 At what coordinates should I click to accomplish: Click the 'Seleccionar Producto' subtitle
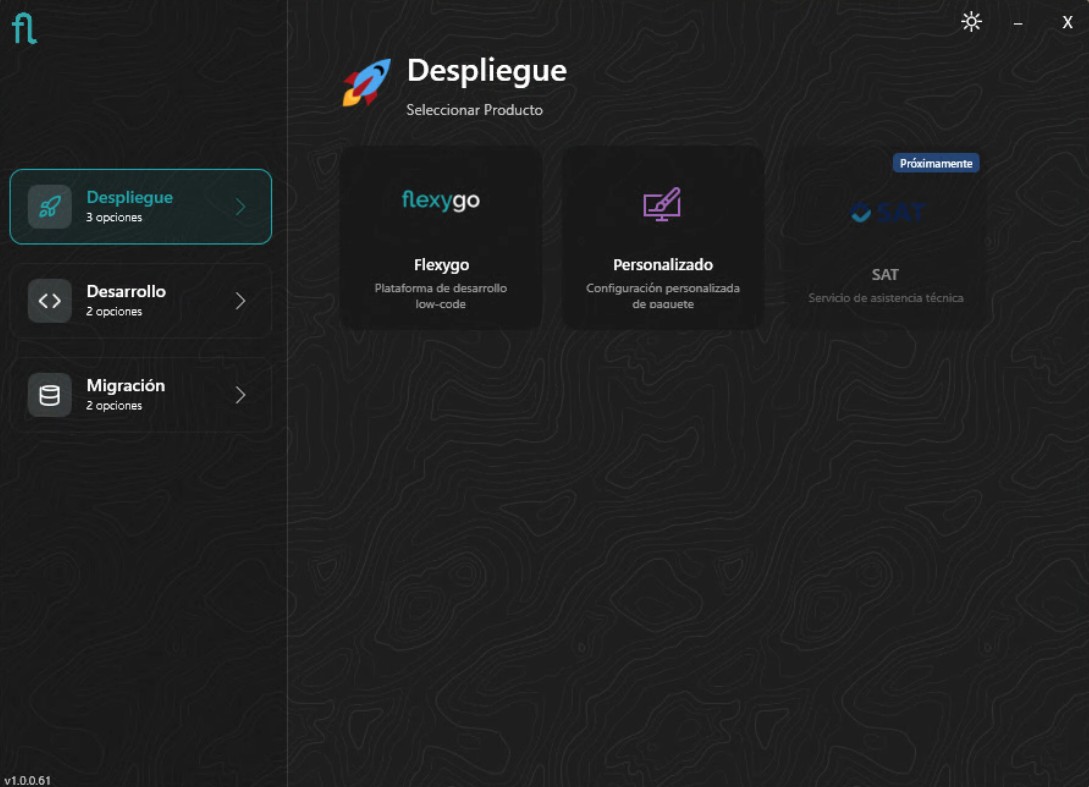[x=474, y=110]
